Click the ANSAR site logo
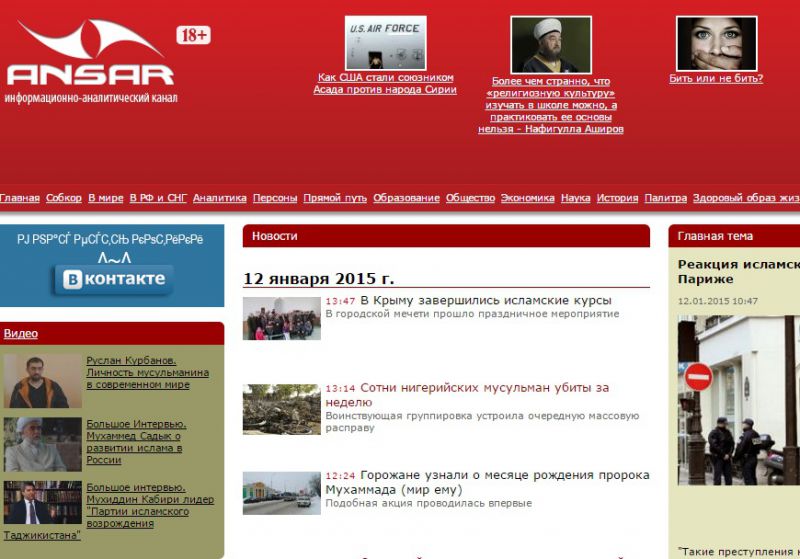The height and width of the screenshot is (559, 800). (91, 52)
